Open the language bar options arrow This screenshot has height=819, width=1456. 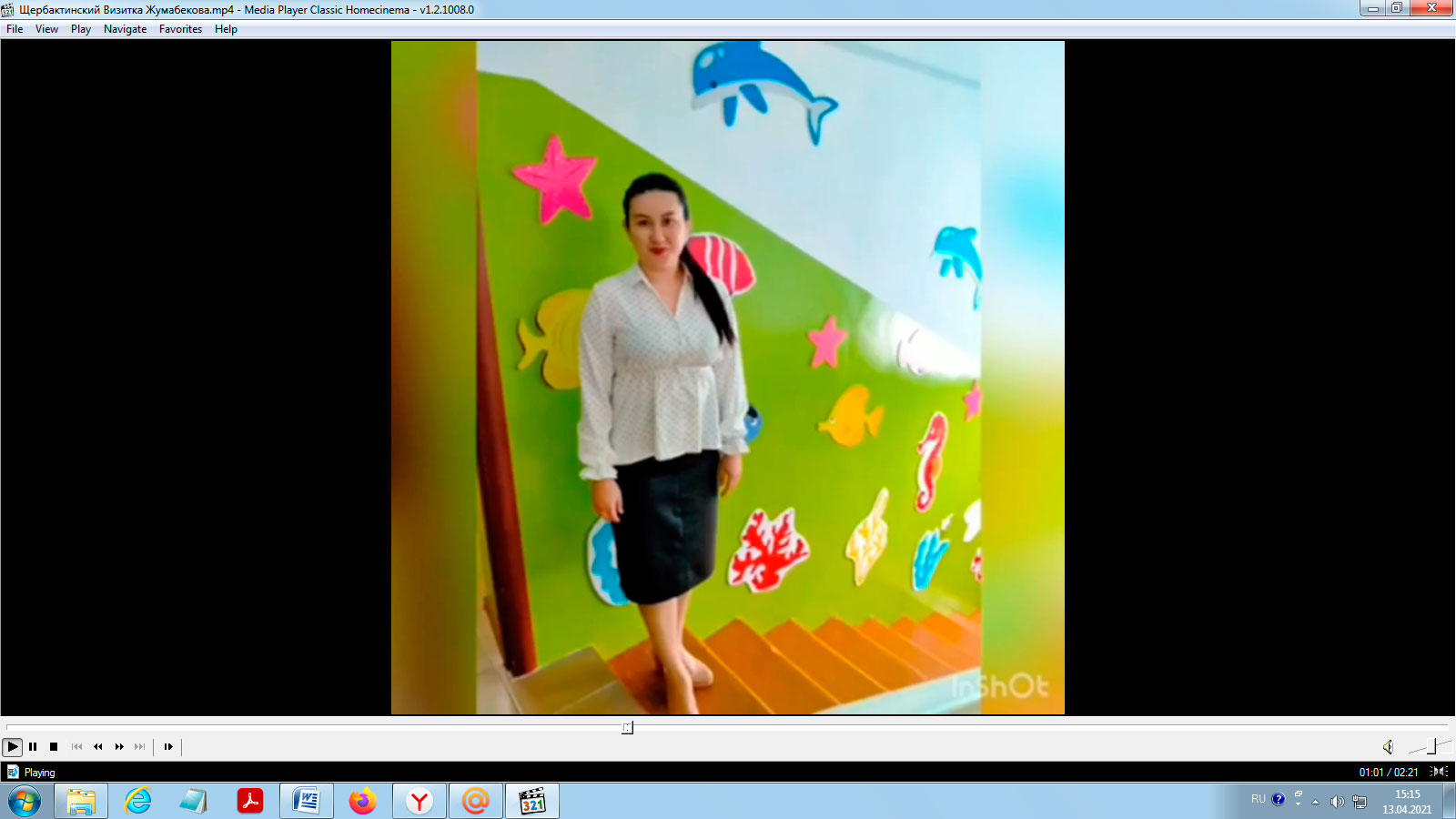1299,805
